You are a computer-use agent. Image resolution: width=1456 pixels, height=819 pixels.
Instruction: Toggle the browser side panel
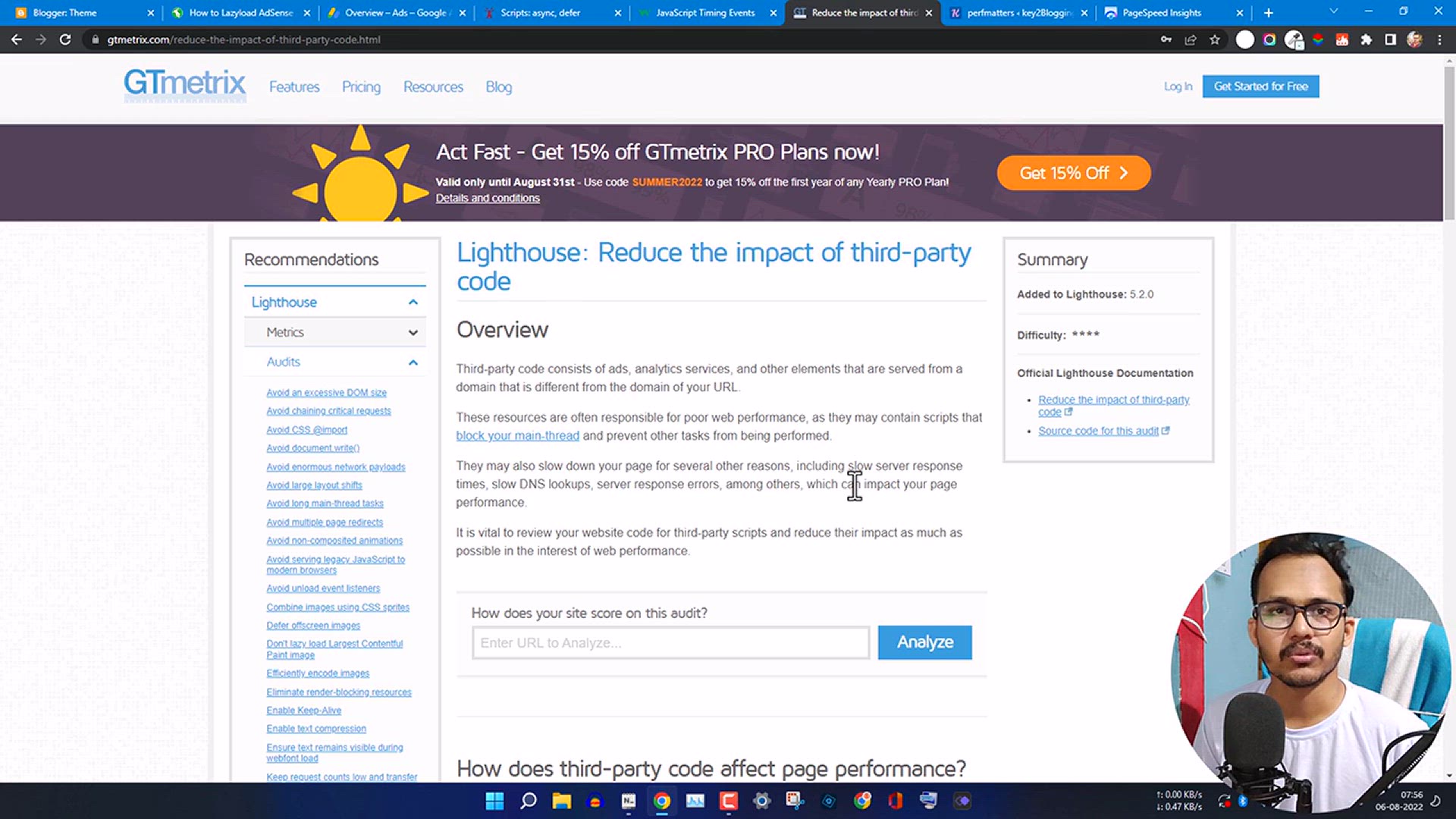tap(1391, 39)
